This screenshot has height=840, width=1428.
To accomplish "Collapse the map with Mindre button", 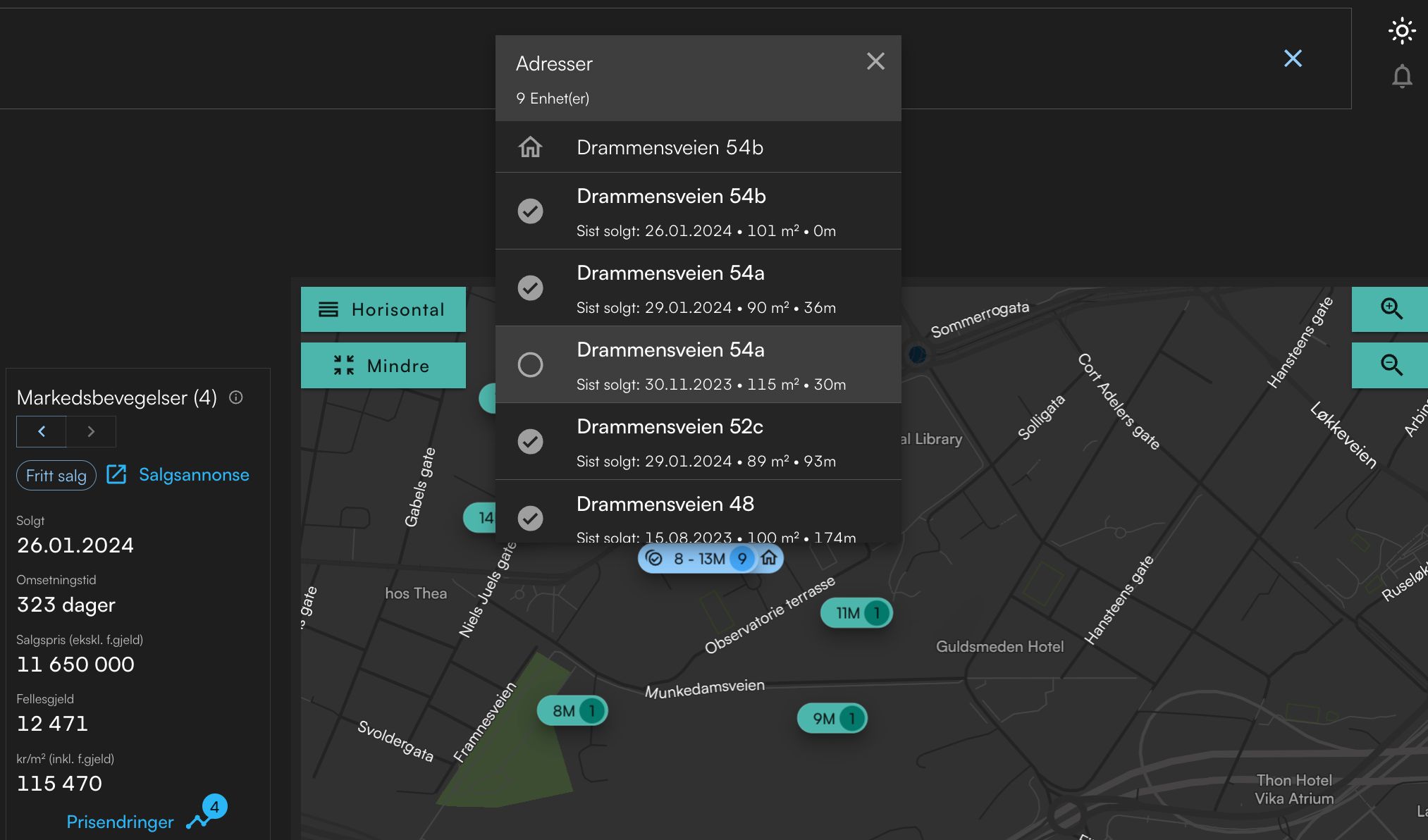I will click(x=383, y=366).
